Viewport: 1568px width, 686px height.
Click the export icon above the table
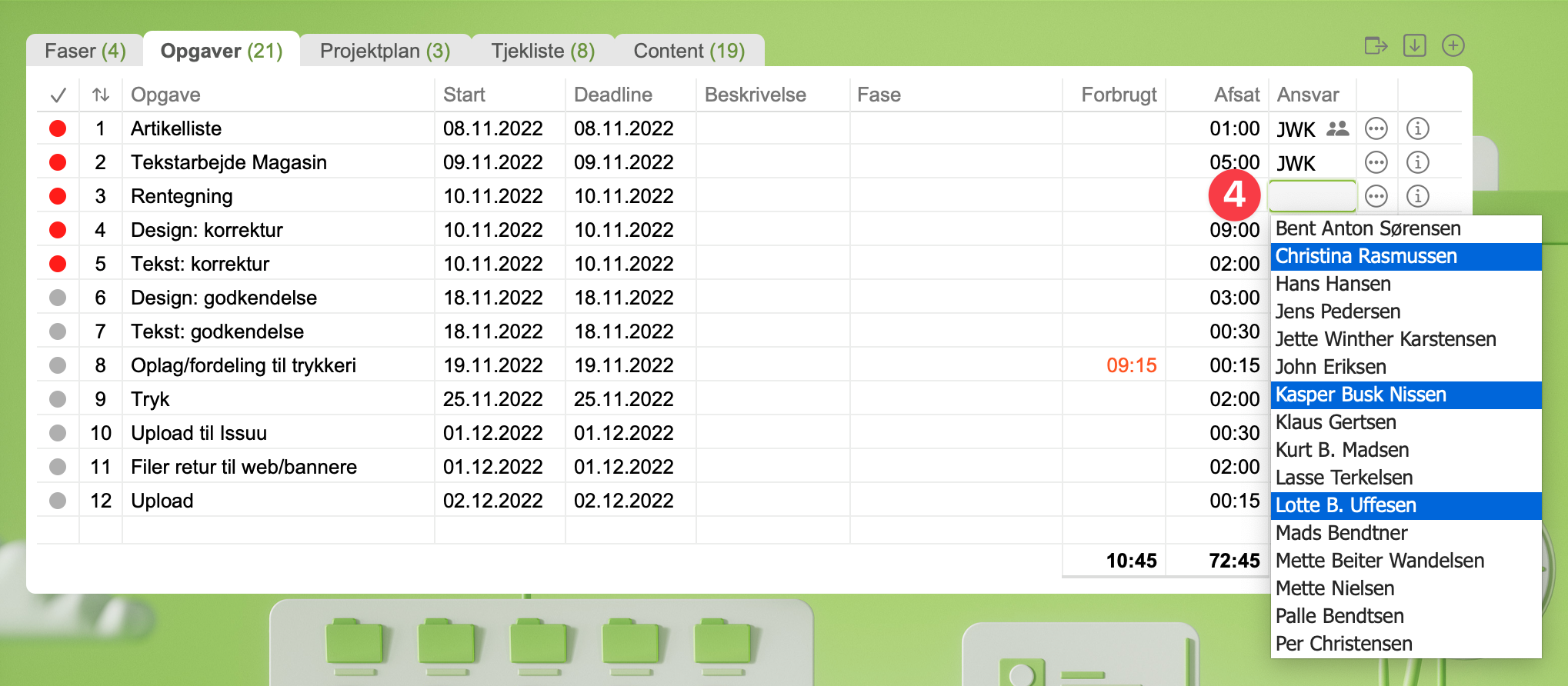click(1375, 46)
